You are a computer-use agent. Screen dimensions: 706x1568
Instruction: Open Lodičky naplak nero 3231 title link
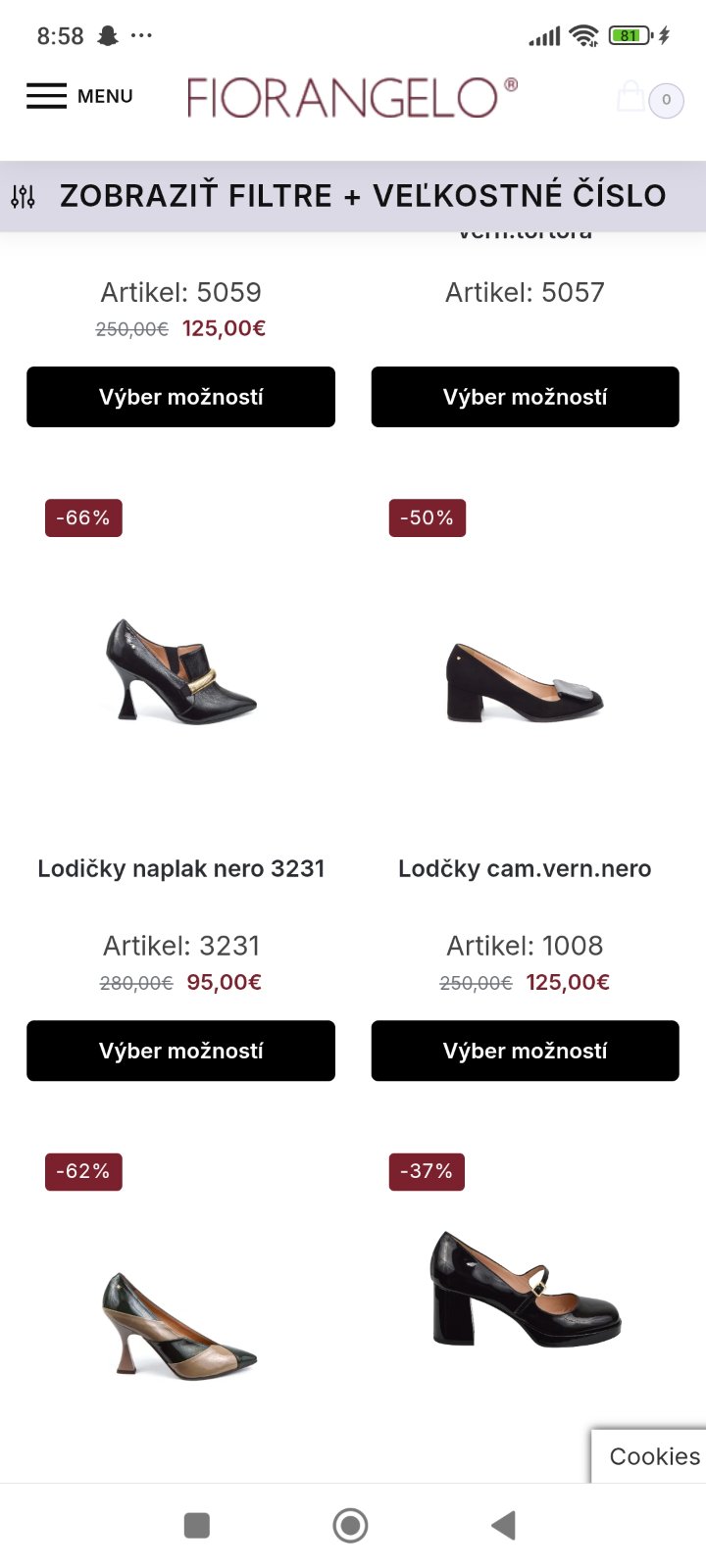pyautogui.click(x=180, y=868)
